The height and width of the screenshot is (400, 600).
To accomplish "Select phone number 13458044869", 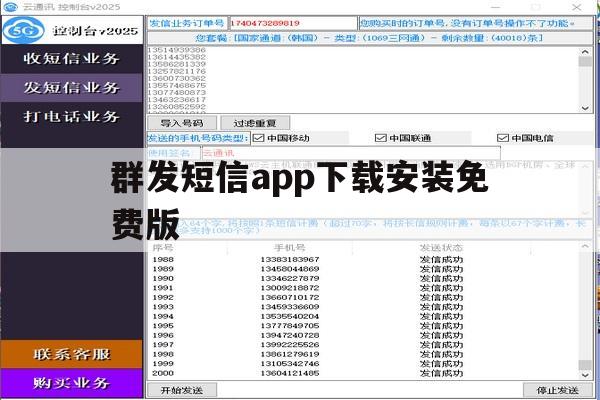I will (x=290, y=269).
